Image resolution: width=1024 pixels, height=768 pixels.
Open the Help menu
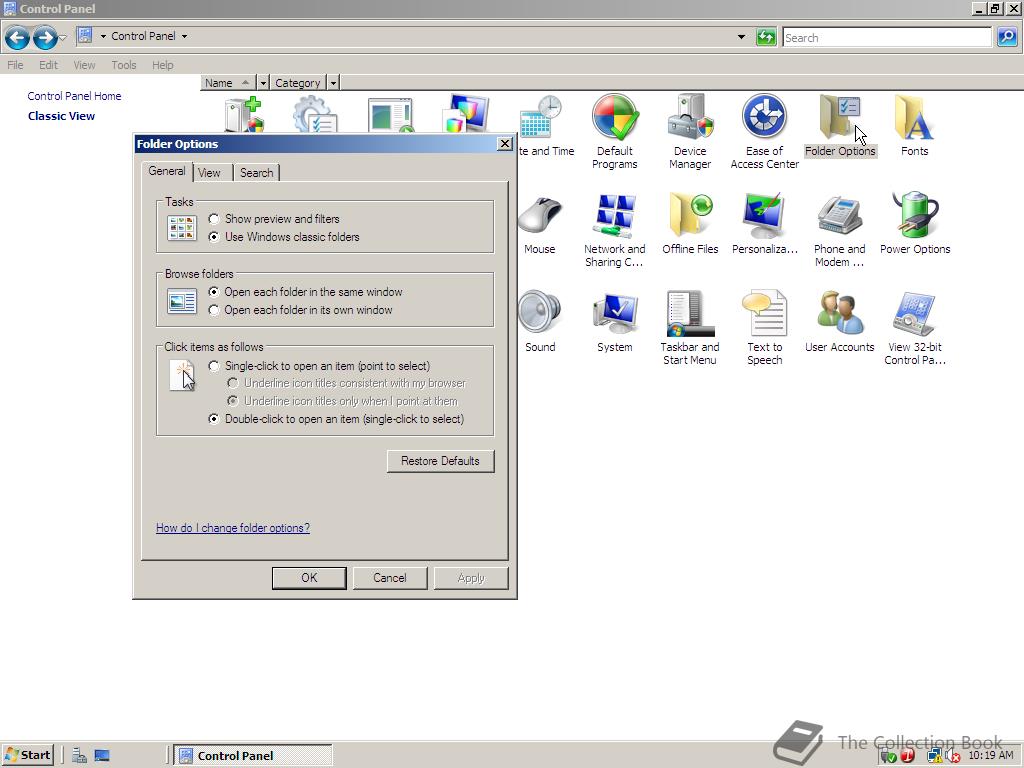click(x=163, y=65)
